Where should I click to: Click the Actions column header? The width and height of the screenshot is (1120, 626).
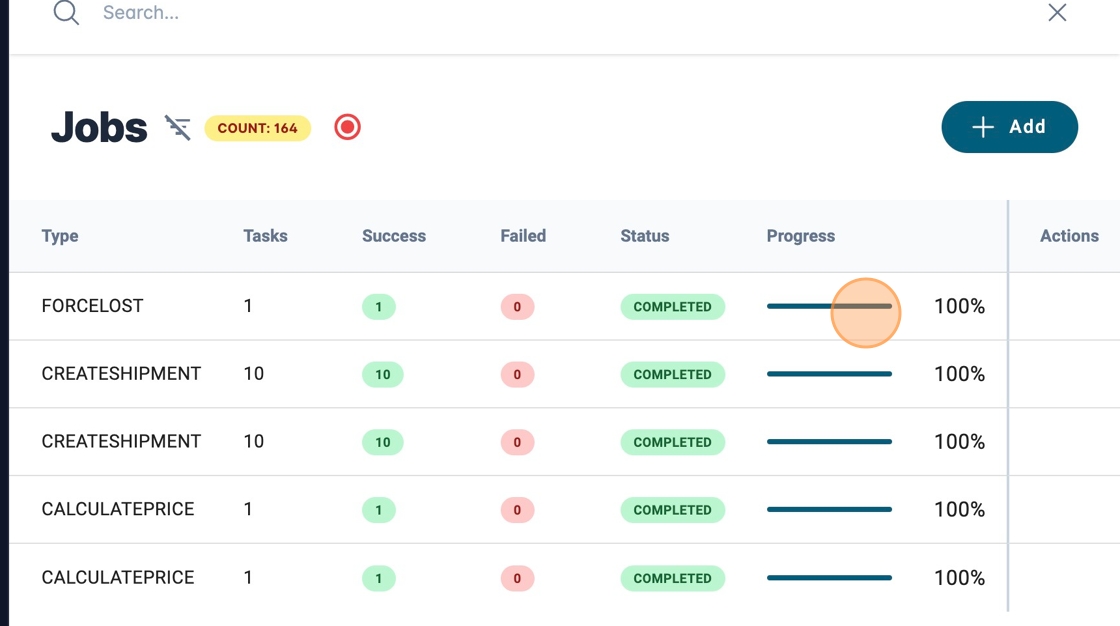click(x=1069, y=236)
